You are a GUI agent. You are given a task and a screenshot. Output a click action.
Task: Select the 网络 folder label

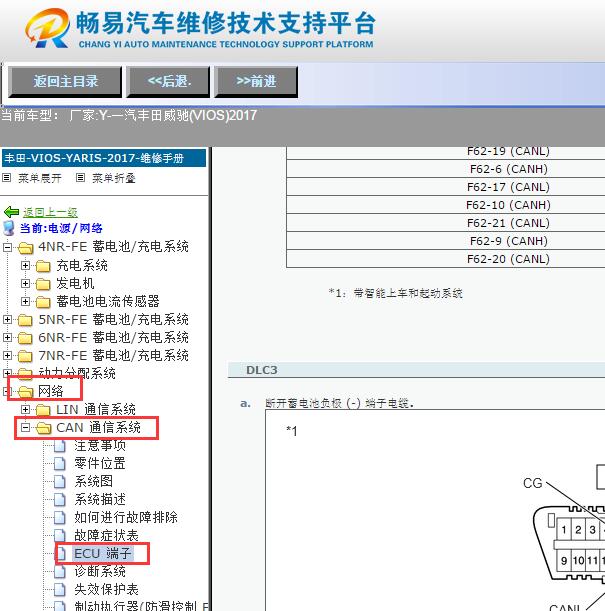click(51, 391)
